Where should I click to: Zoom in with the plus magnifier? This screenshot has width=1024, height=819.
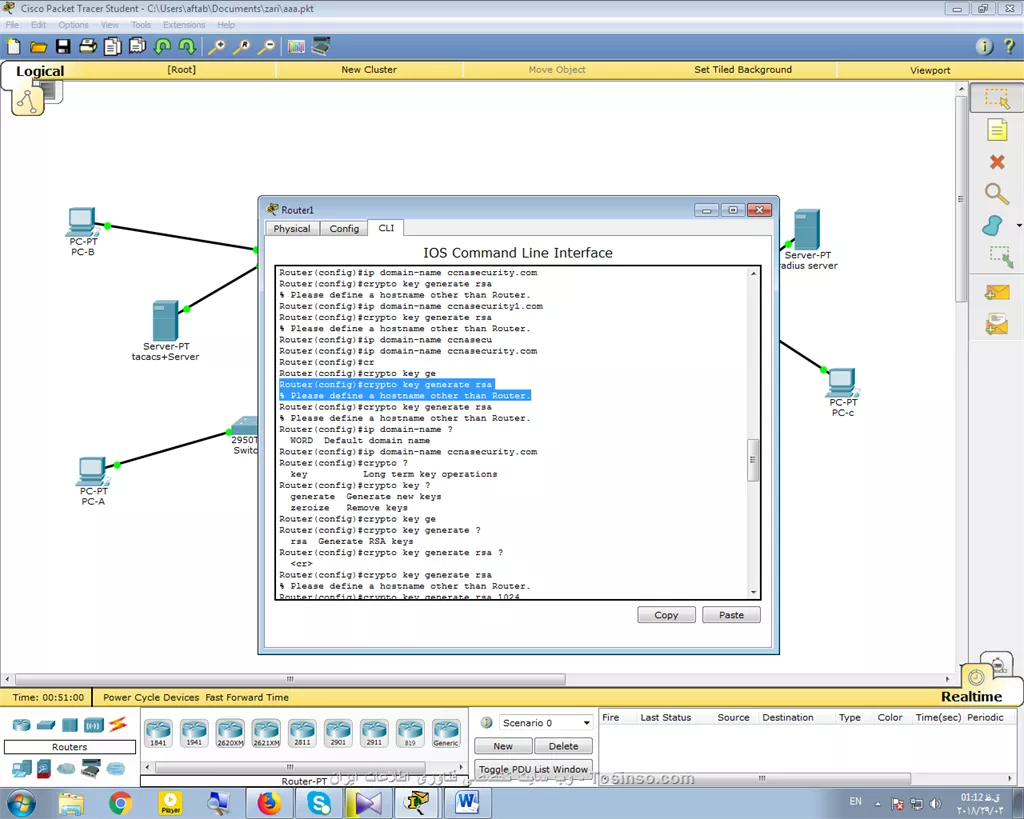(216, 46)
